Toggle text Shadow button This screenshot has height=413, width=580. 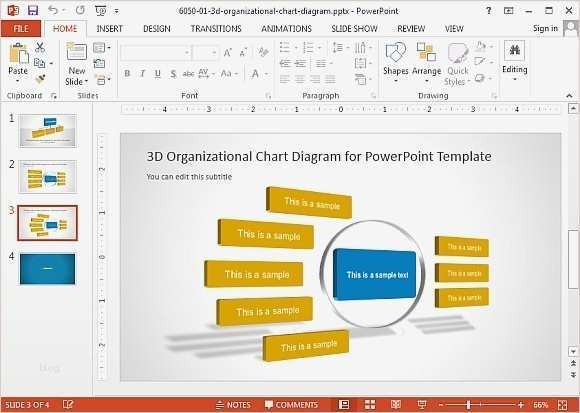pyautogui.click(x=173, y=74)
